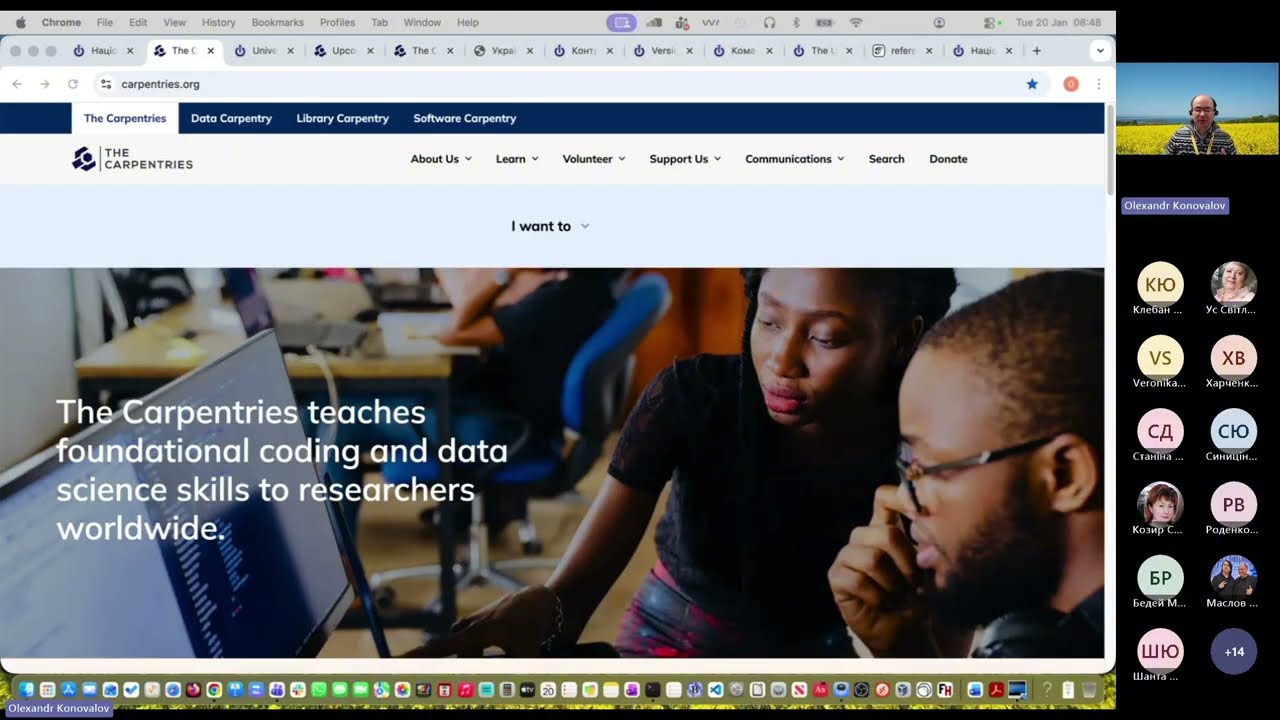The image size is (1280, 720).
Task: Open the Apple menu
Action: point(21,22)
